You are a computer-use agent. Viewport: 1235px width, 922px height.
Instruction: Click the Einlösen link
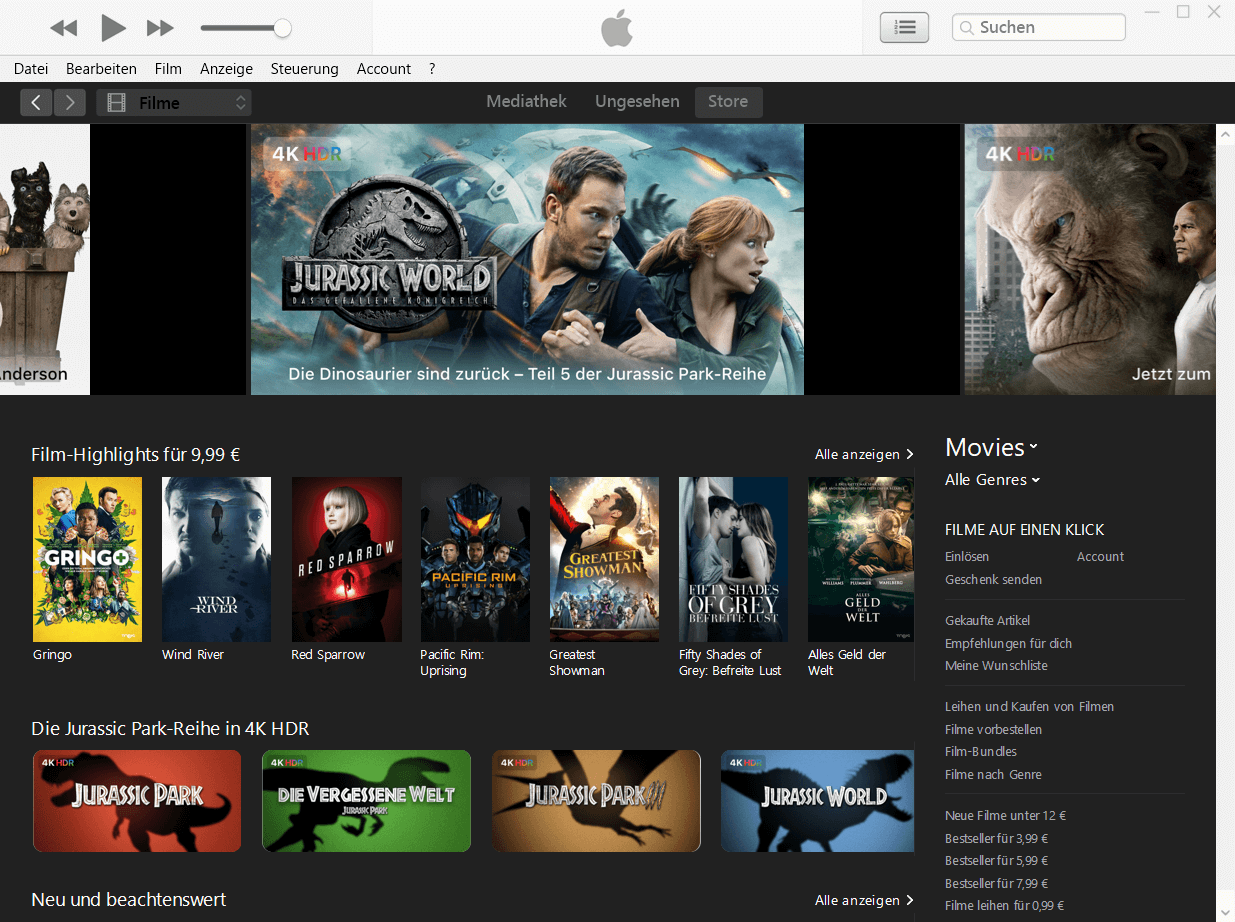pos(967,557)
